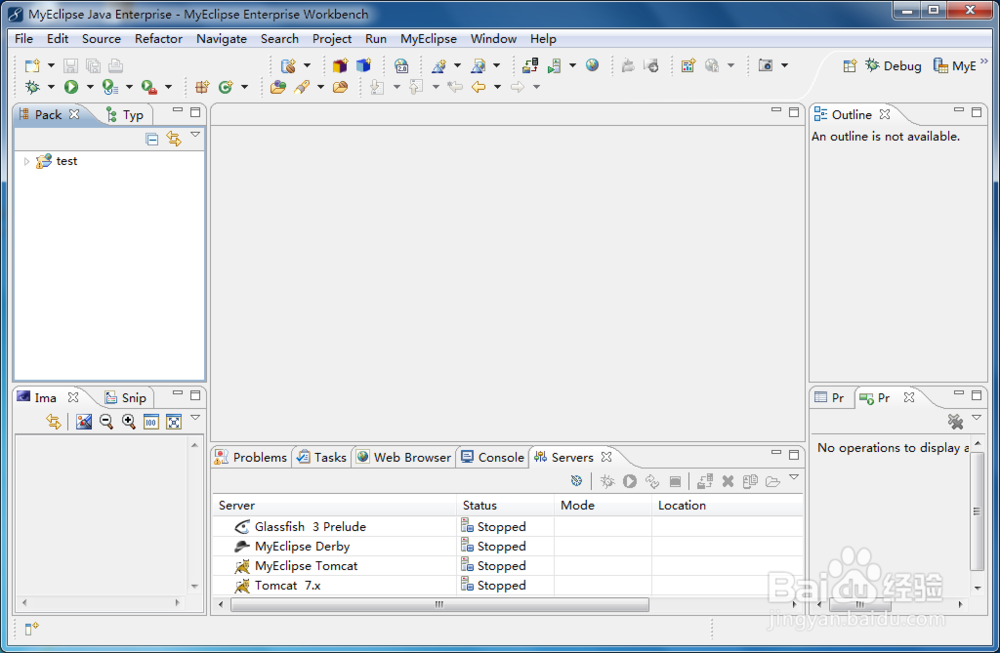1000x653 pixels.
Task: Open the dropdown beside the camera icon
Action: coord(784,65)
